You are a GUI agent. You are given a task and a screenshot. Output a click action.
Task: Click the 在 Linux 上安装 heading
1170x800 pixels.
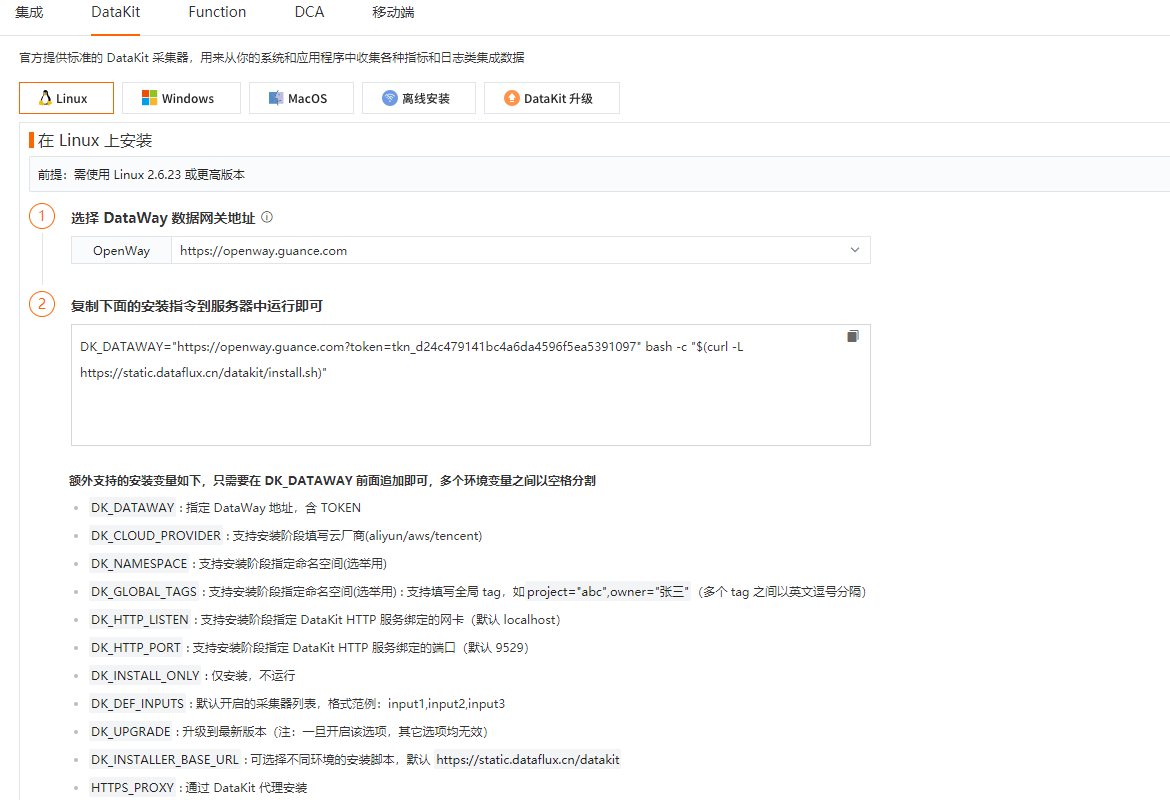click(x=95, y=140)
